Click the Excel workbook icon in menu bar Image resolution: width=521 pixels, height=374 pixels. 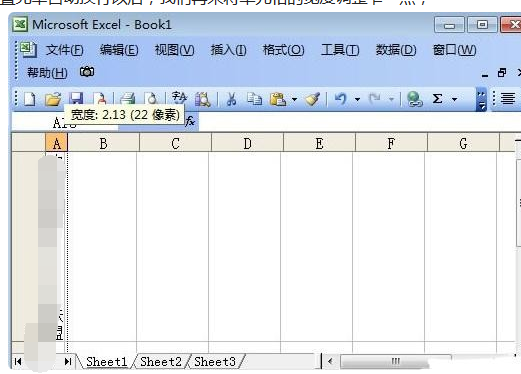(28, 50)
